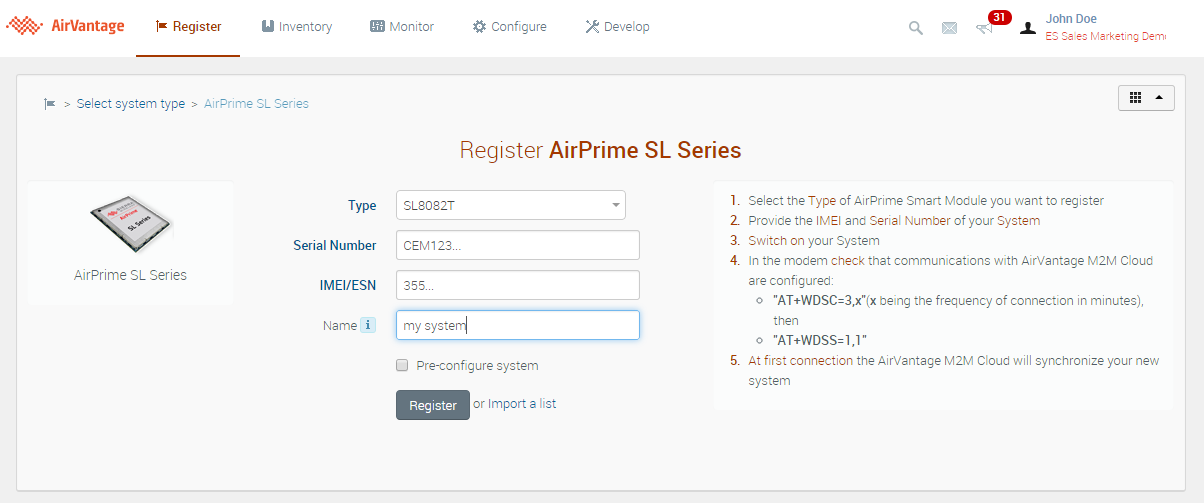Image resolution: width=1204 pixels, height=503 pixels.
Task: Go to the Monitor tab
Action: tap(402, 27)
